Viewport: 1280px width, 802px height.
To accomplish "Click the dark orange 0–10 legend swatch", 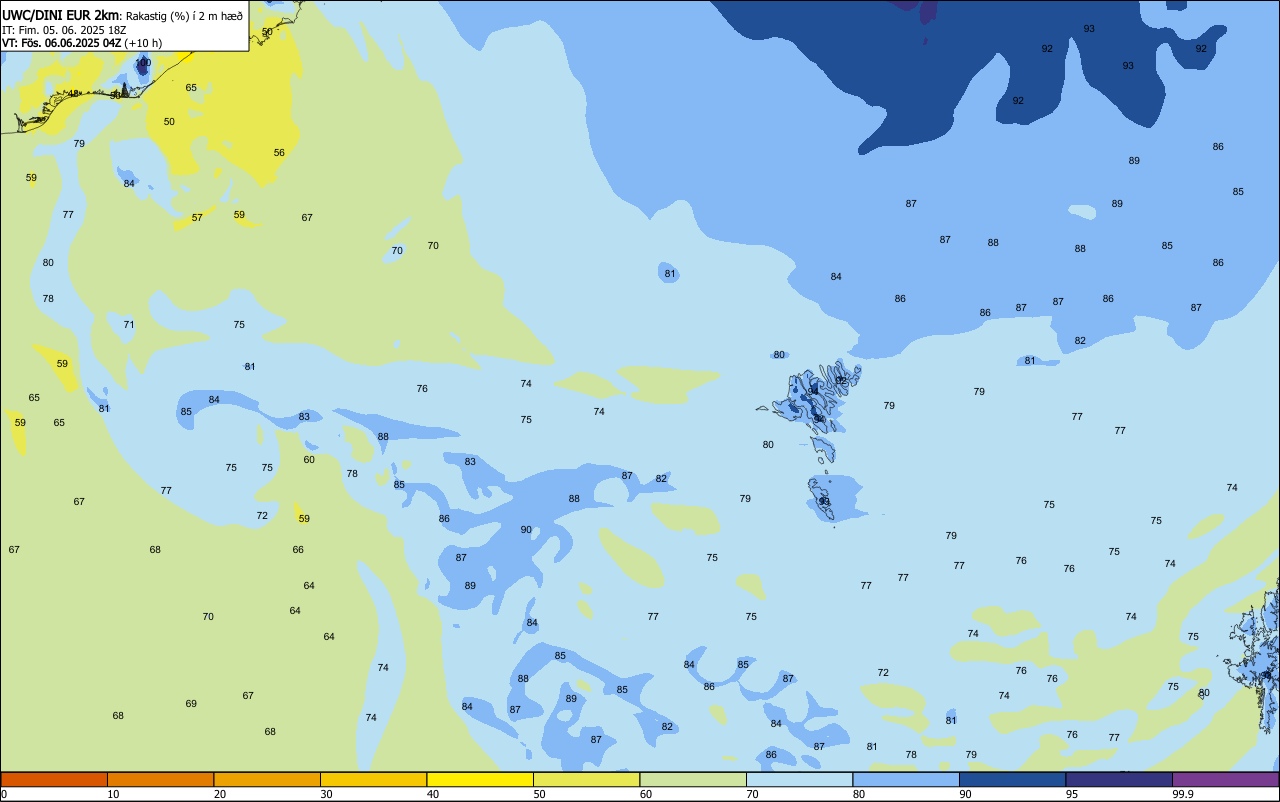I will (54, 779).
